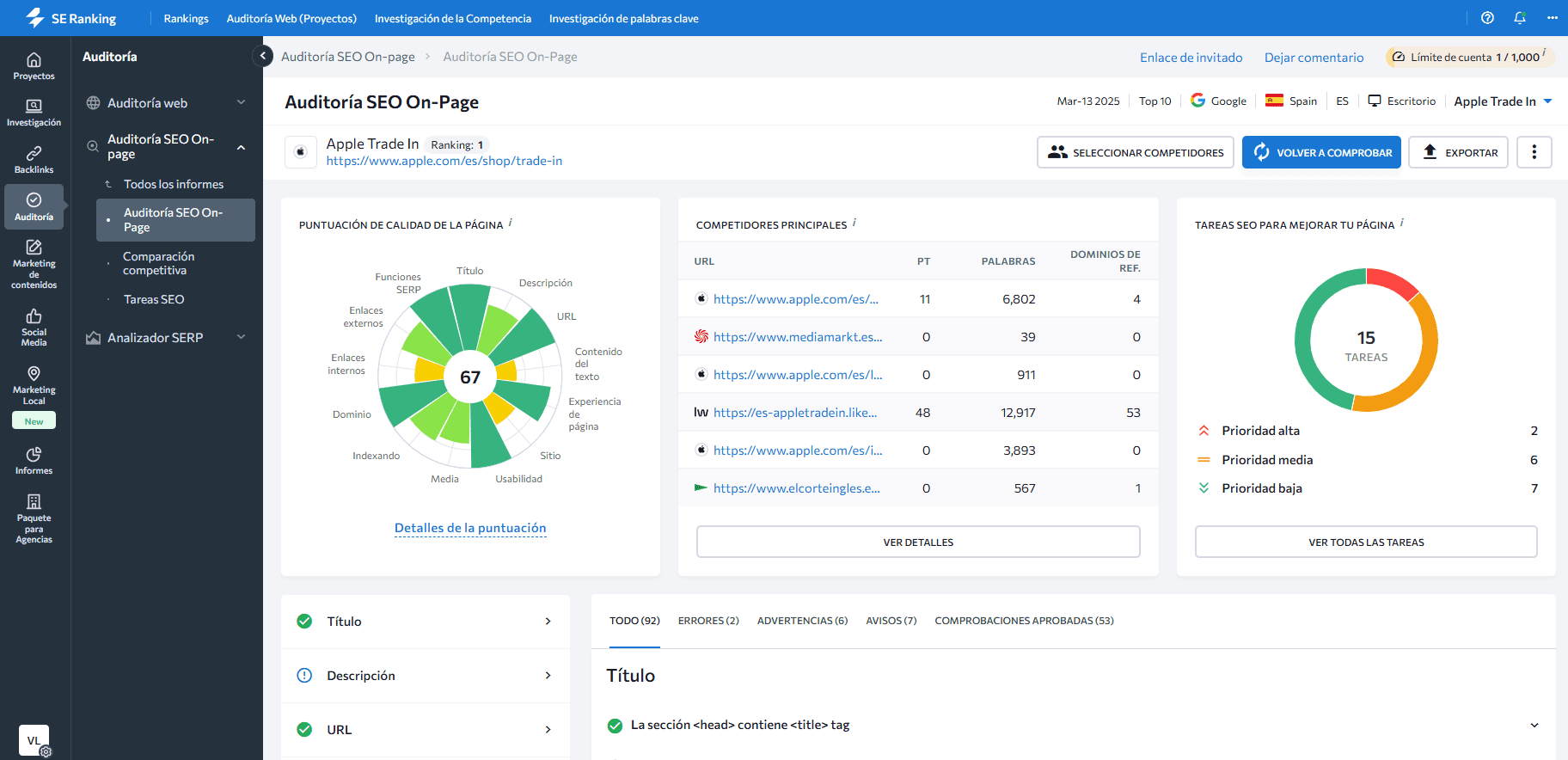Open Social Media sidebar icon

click(x=34, y=327)
